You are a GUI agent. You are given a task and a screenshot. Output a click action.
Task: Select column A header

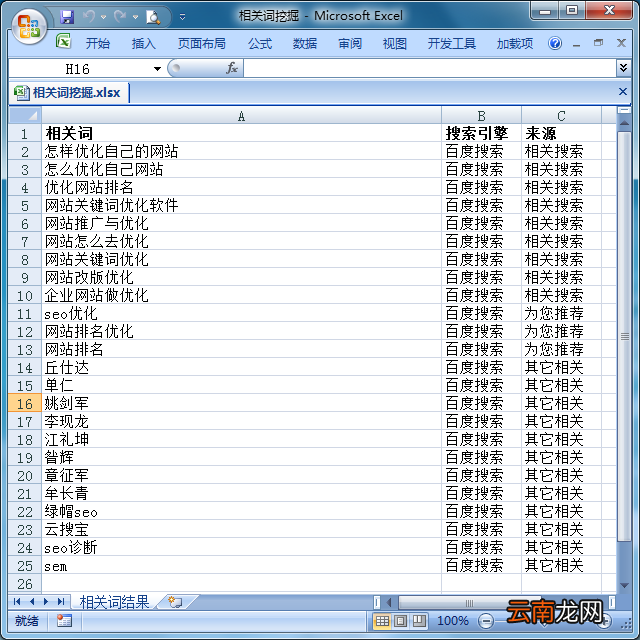[x=241, y=116]
